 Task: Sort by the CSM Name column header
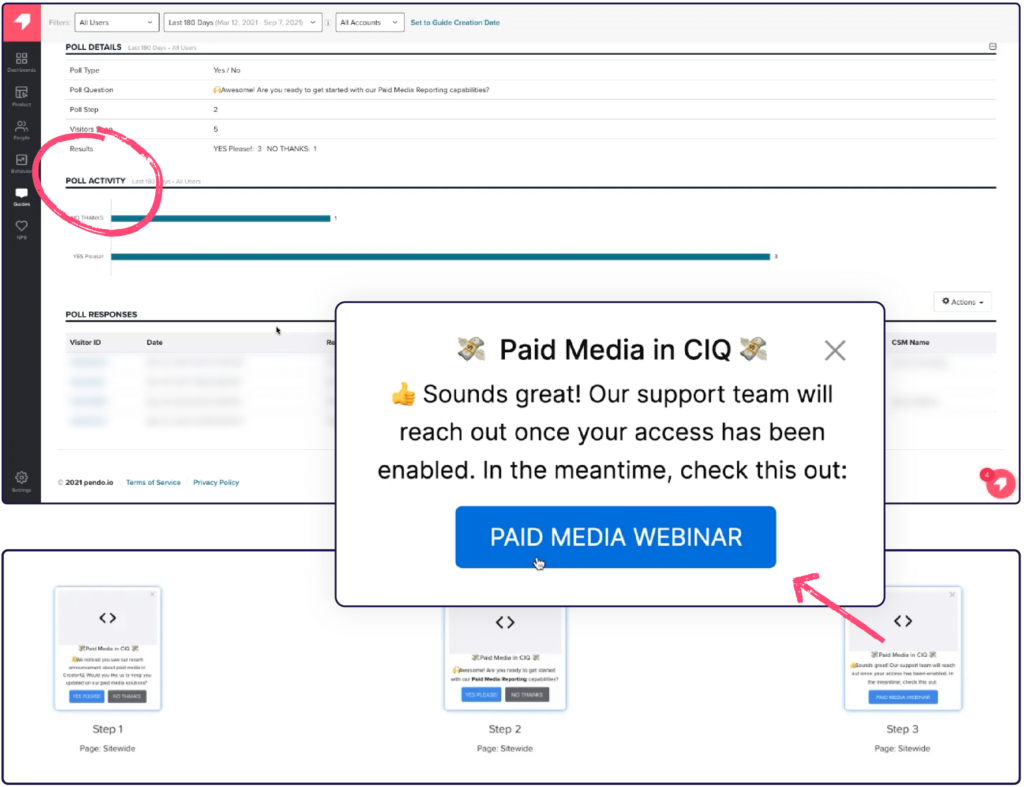(x=910, y=342)
